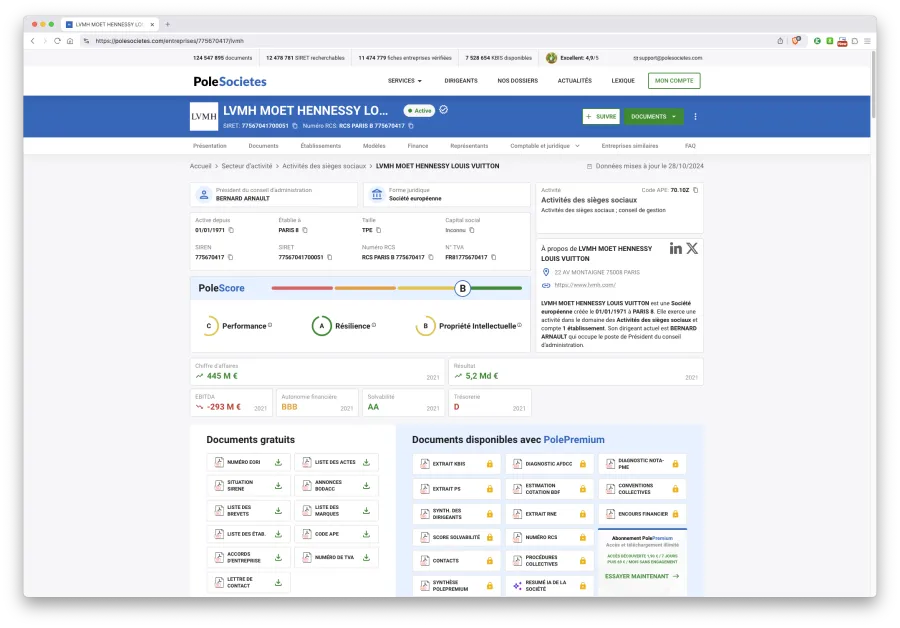Click the Mon Compte button

674,81
